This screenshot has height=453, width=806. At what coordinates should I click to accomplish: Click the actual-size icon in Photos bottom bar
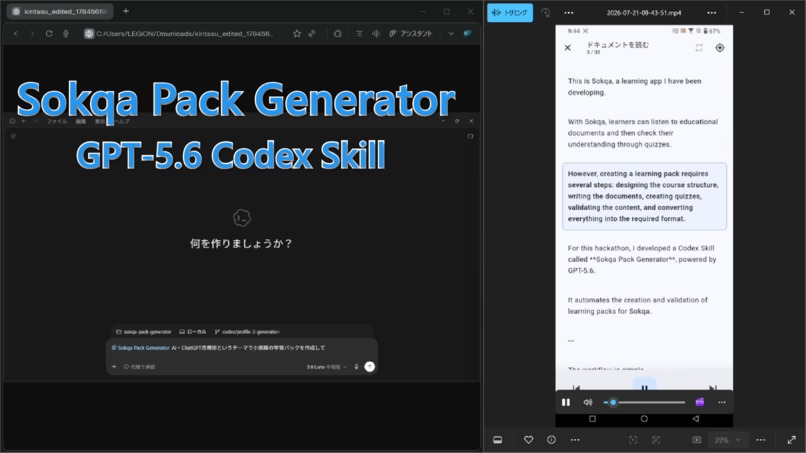tap(656, 440)
